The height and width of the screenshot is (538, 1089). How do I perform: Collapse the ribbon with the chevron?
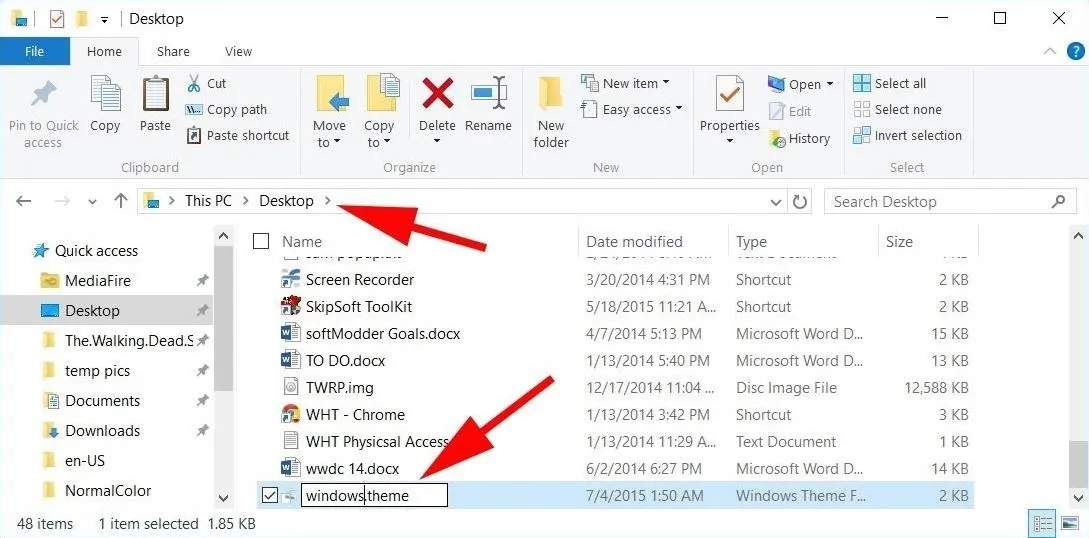click(1049, 51)
